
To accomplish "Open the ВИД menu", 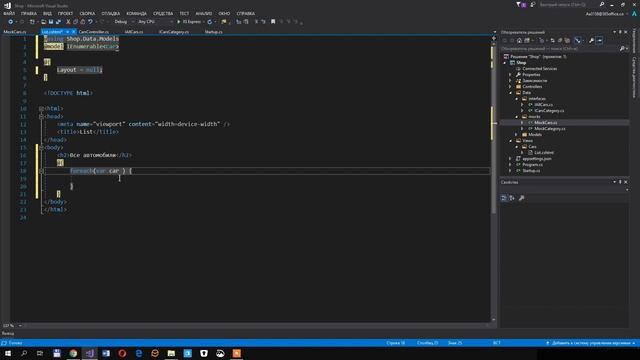I will coord(47,13).
